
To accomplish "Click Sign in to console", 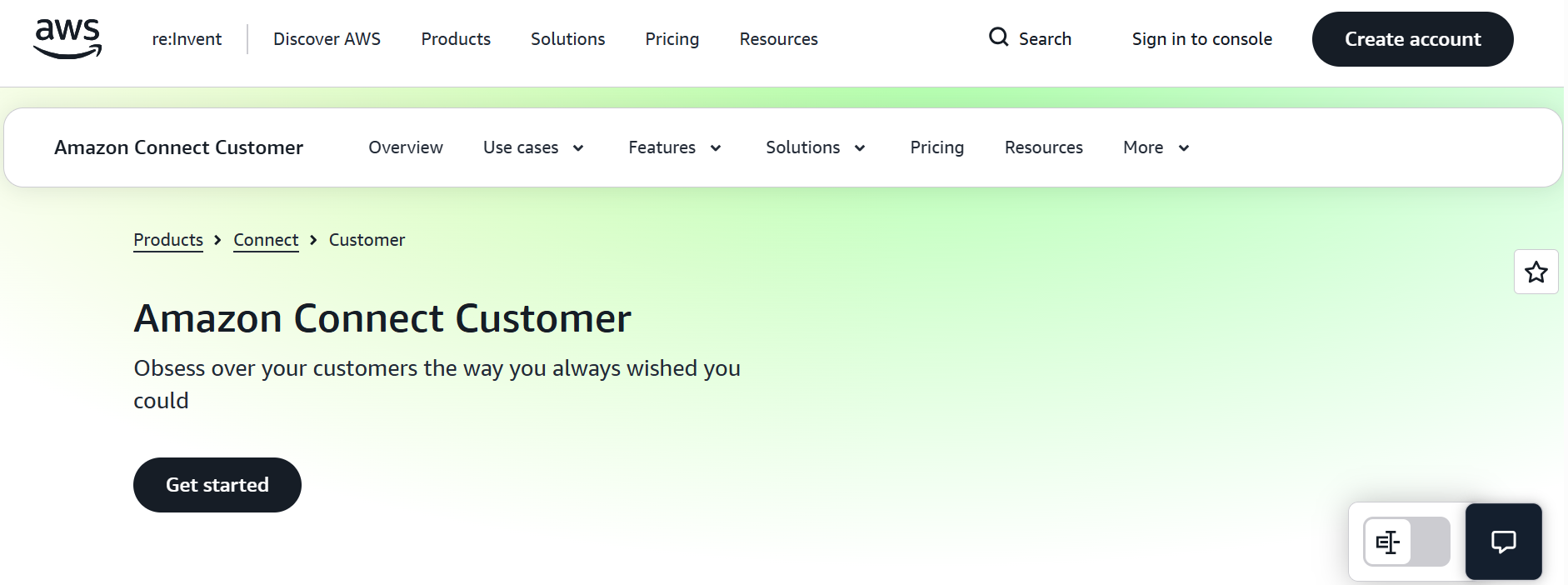I will point(1201,39).
